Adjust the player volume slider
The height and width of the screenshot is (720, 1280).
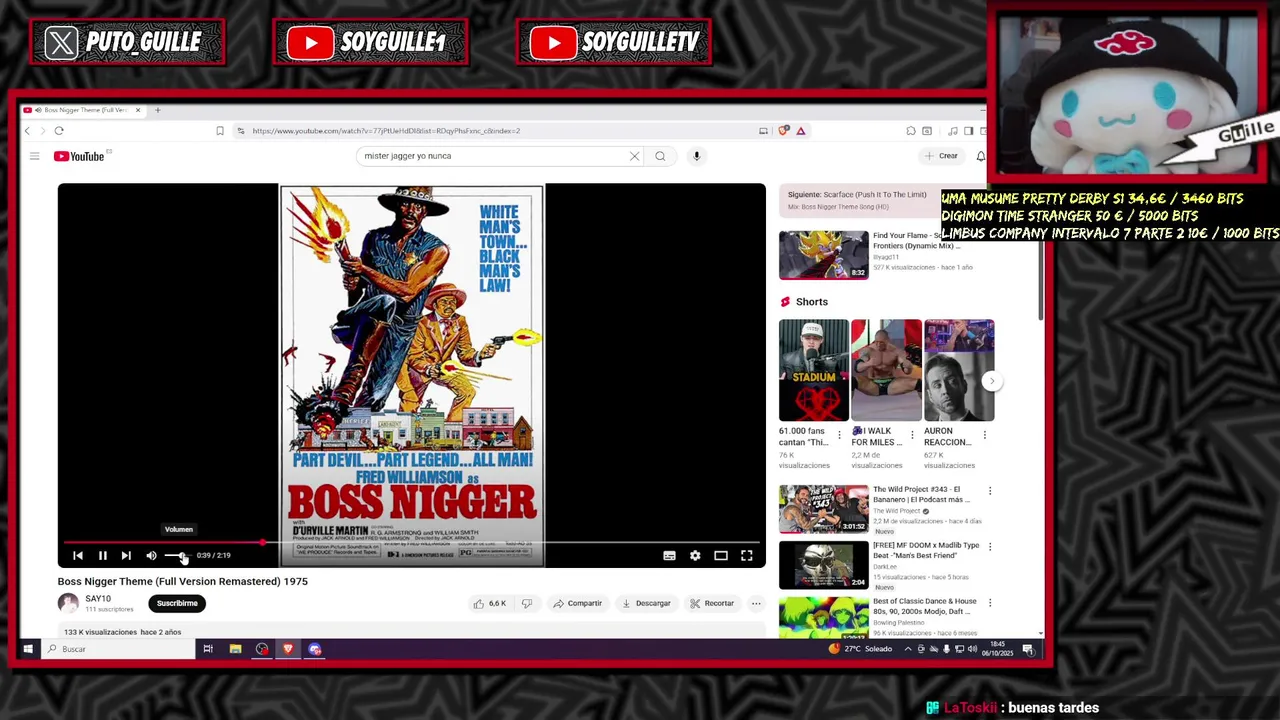pos(176,555)
